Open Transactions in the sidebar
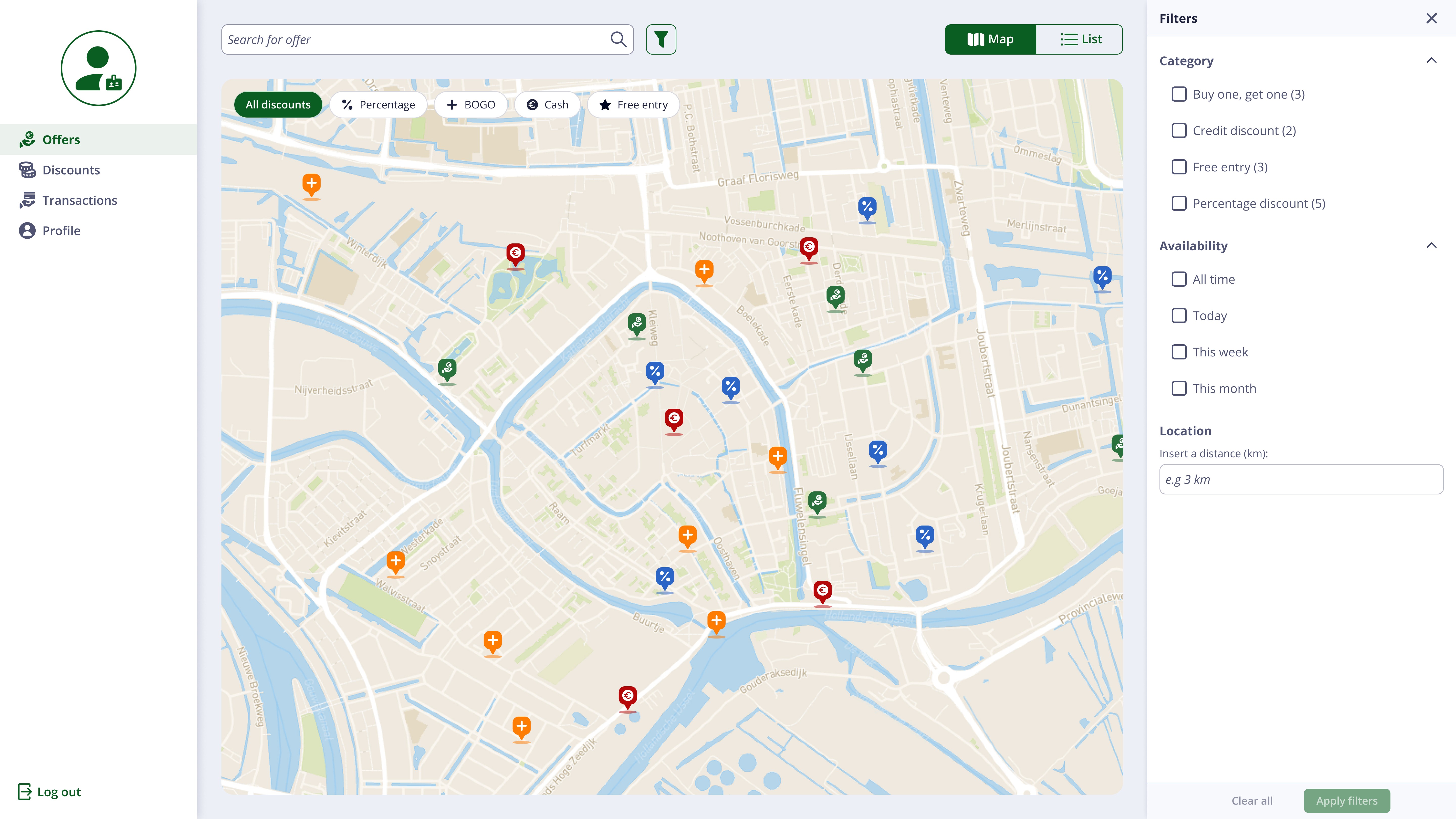The height and width of the screenshot is (819, 1456). 80,201
